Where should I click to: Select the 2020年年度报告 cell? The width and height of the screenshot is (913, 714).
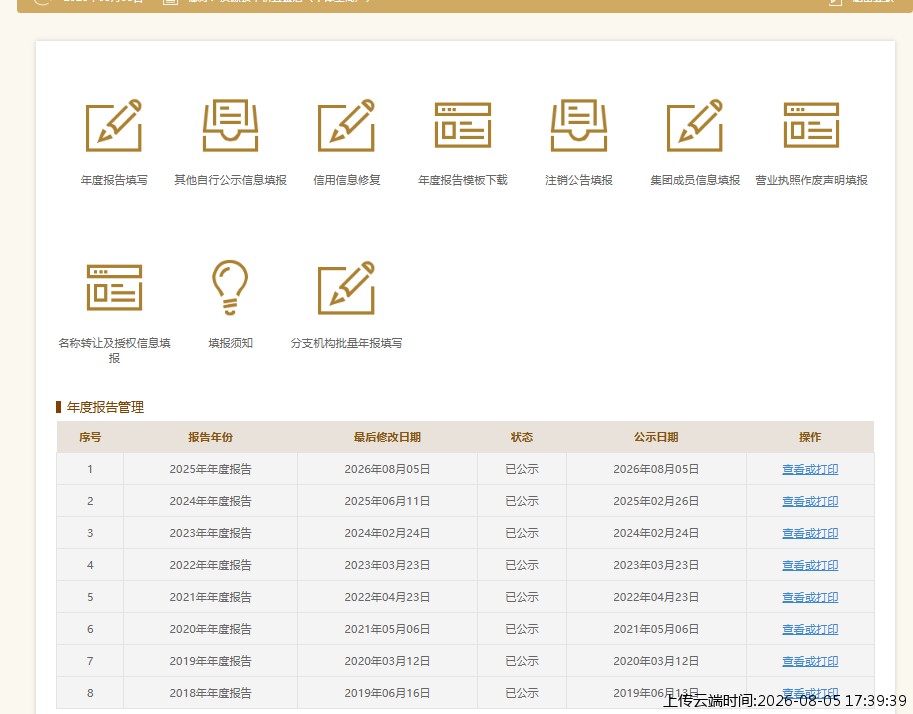210,629
